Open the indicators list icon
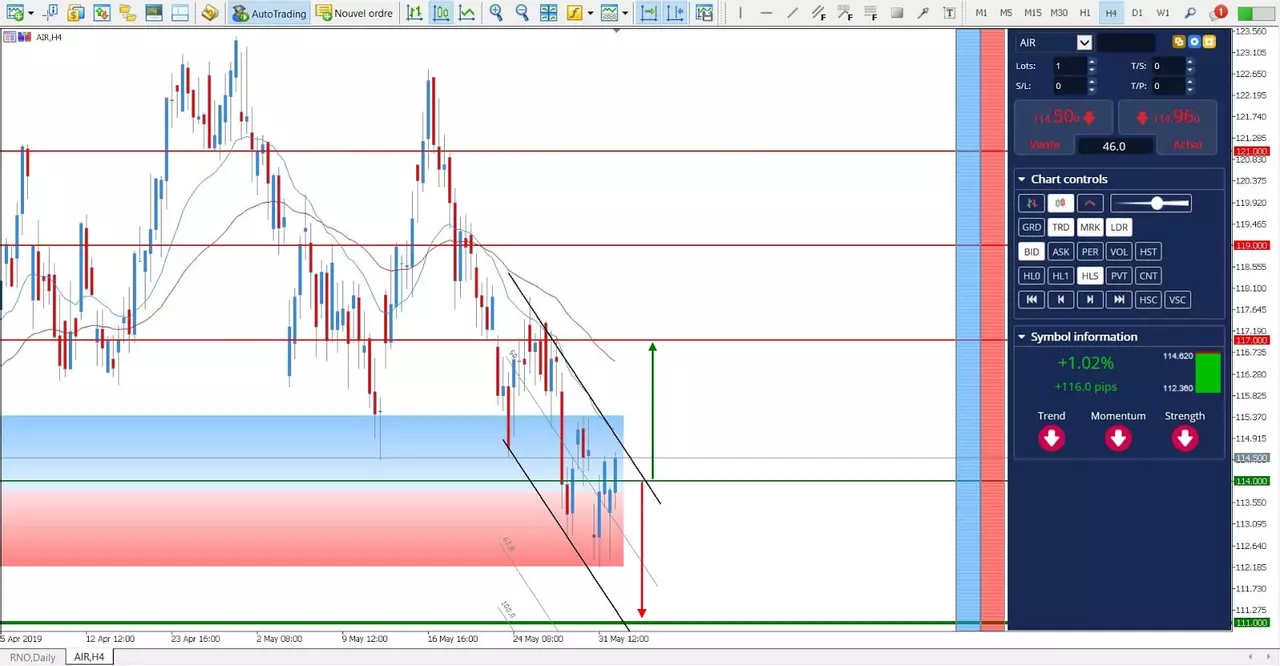The height and width of the screenshot is (666, 1280). [x=574, y=13]
